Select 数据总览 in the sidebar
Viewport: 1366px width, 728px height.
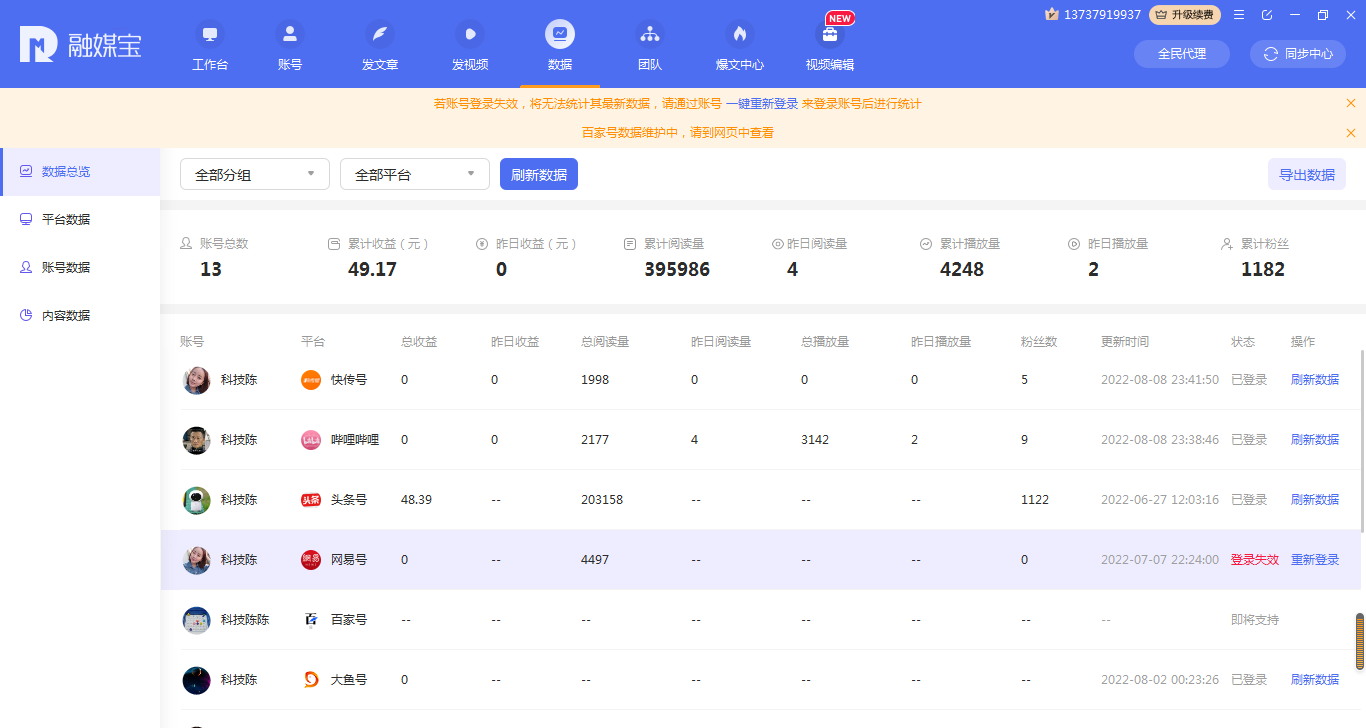pyautogui.click(x=80, y=172)
